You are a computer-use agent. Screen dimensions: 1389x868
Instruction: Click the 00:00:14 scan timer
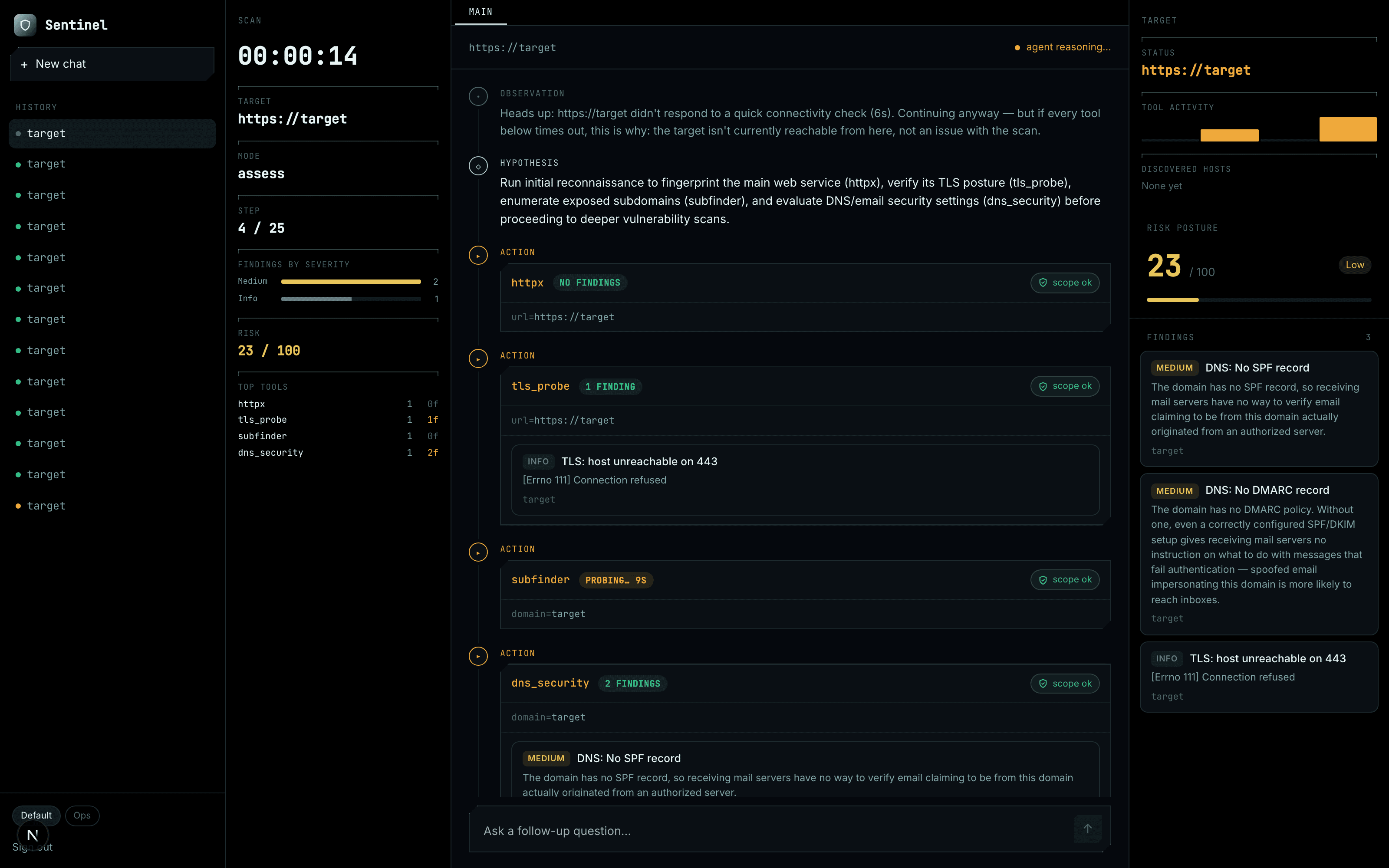(297, 56)
